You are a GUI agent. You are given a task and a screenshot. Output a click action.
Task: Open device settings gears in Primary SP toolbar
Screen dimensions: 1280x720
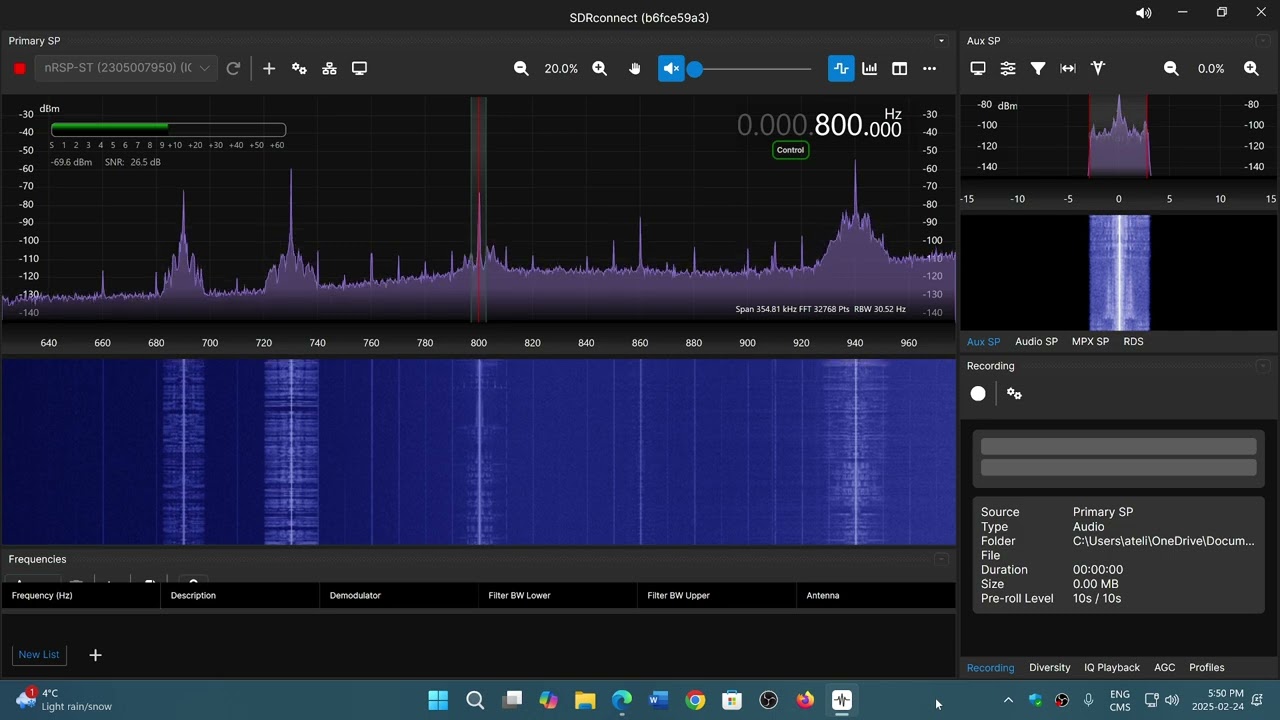coord(299,68)
